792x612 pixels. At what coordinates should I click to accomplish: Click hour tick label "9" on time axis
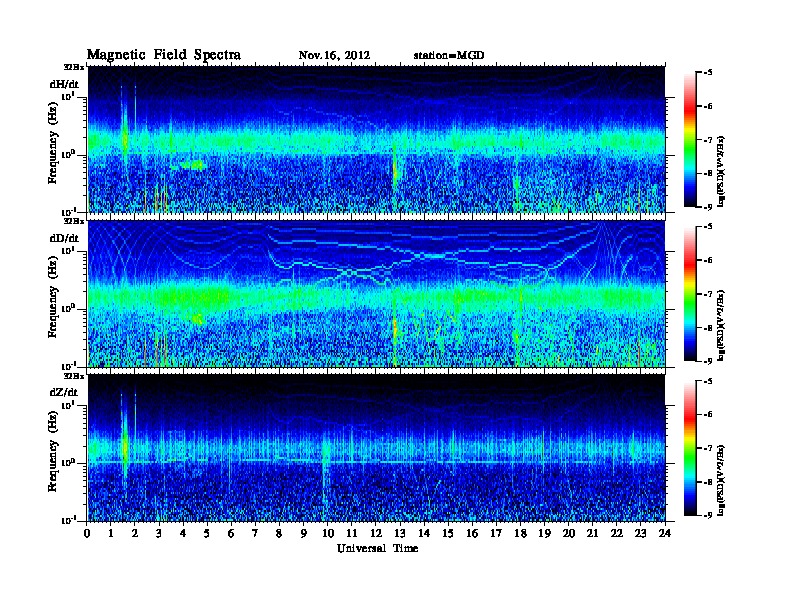(x=304, y=533)
